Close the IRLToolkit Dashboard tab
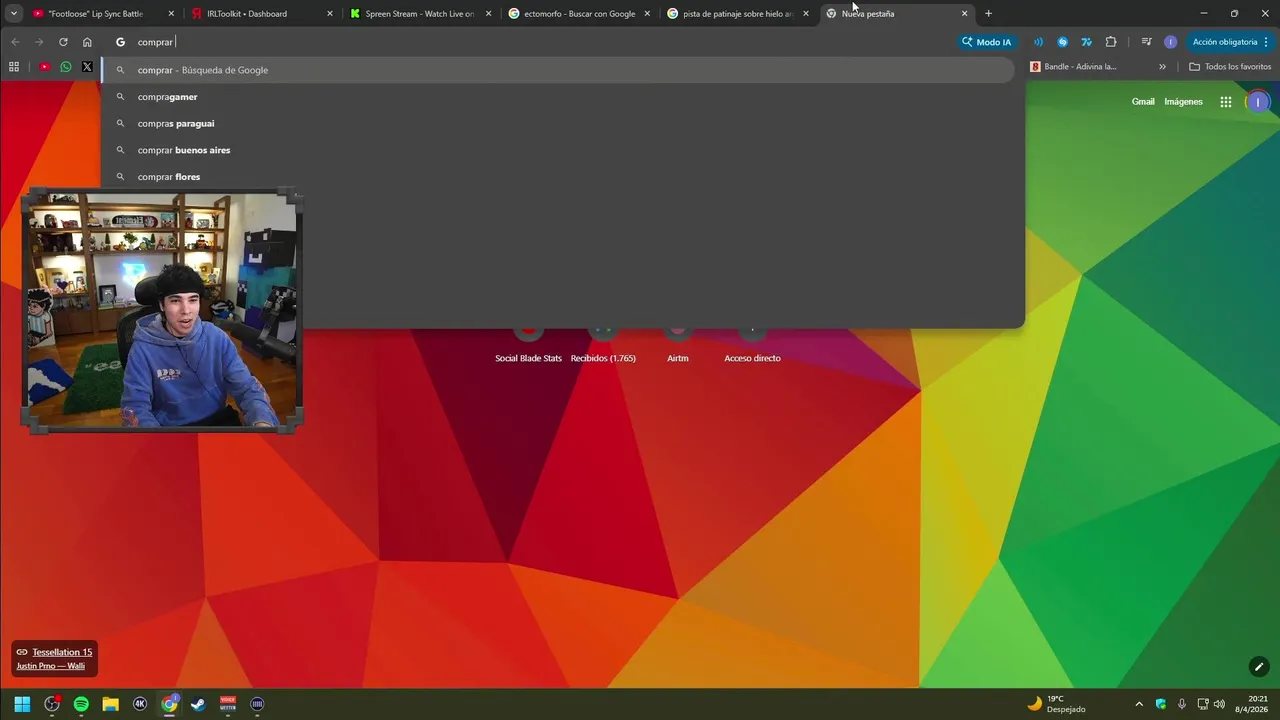 pos(330,14)
